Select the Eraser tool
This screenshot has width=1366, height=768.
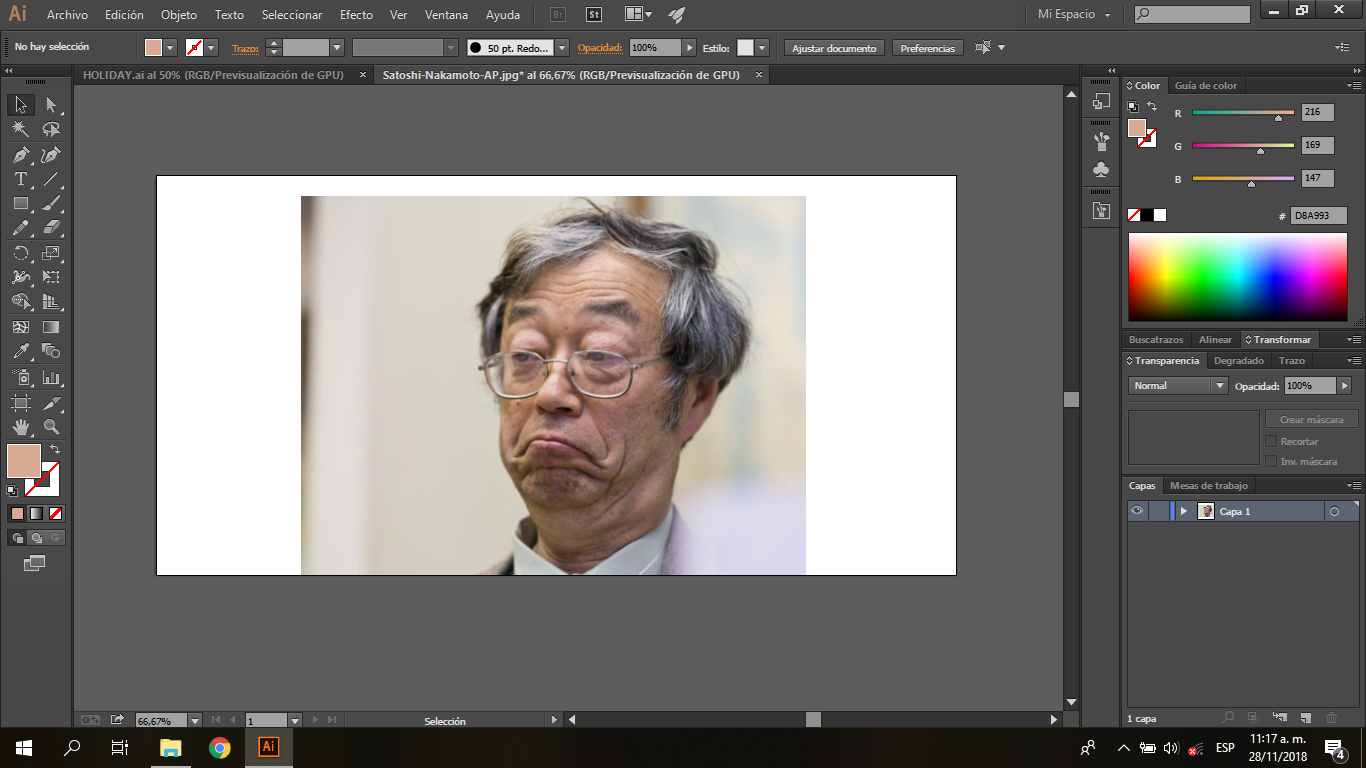(51, 228)
